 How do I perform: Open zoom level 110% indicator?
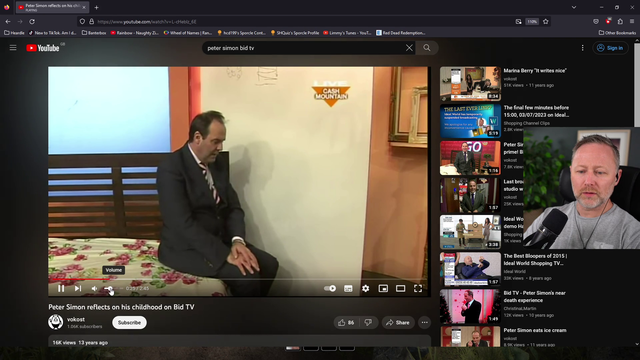(x=532, y=22)
